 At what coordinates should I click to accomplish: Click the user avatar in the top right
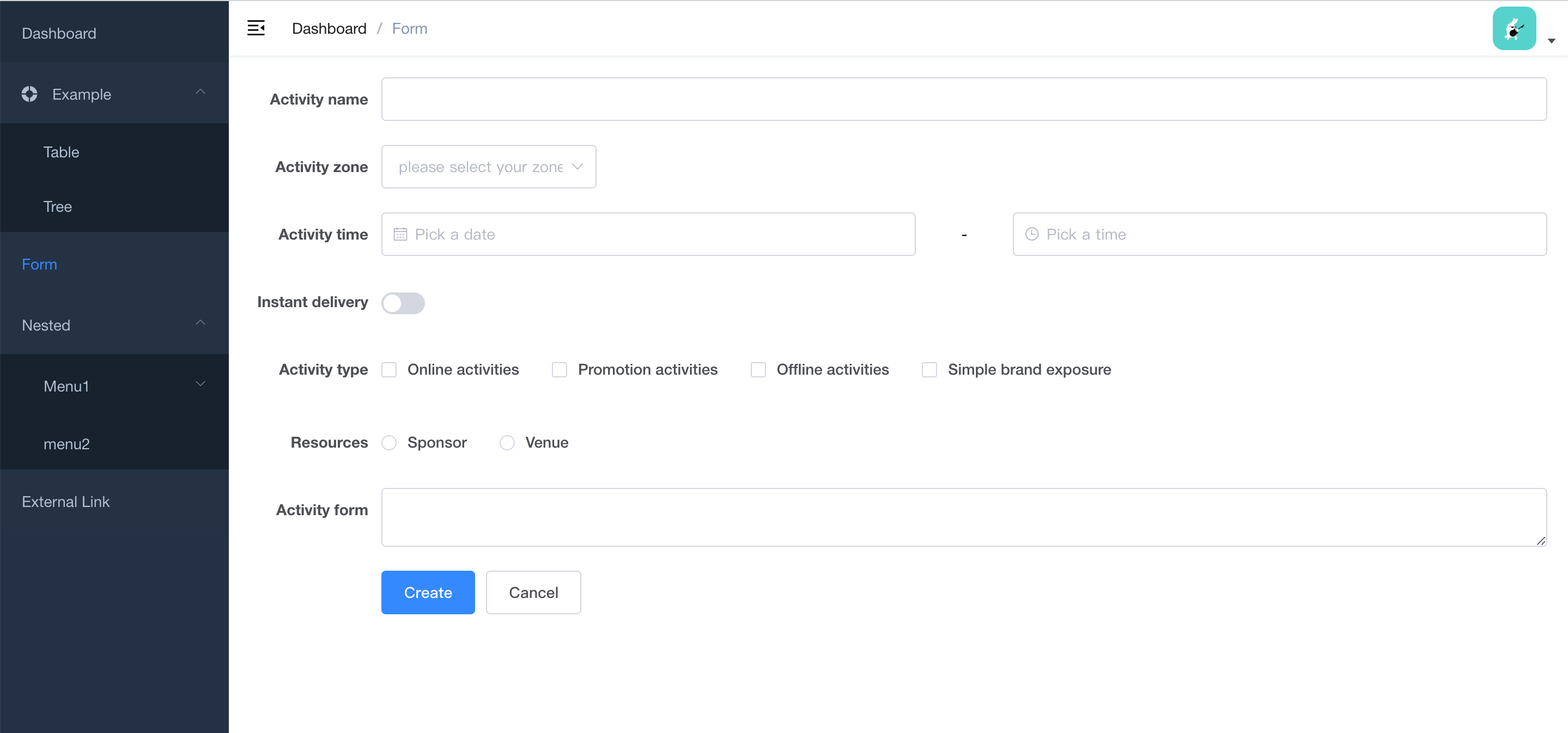(1515, 28)
